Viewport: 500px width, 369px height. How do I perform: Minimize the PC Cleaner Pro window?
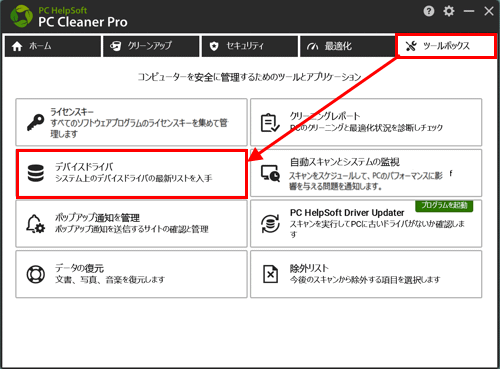(x=469, y=11)
